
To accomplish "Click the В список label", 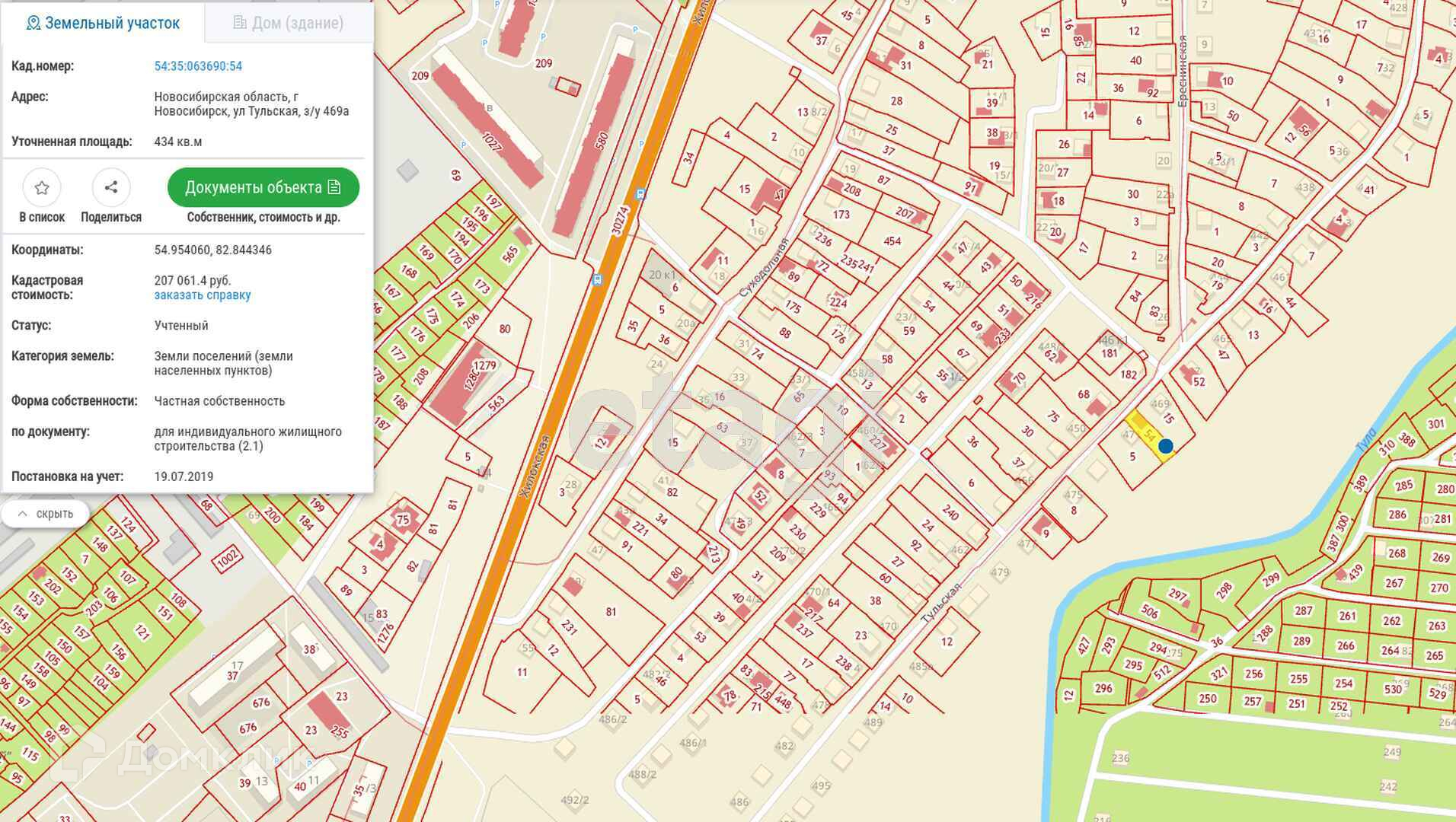I will 42,217.
